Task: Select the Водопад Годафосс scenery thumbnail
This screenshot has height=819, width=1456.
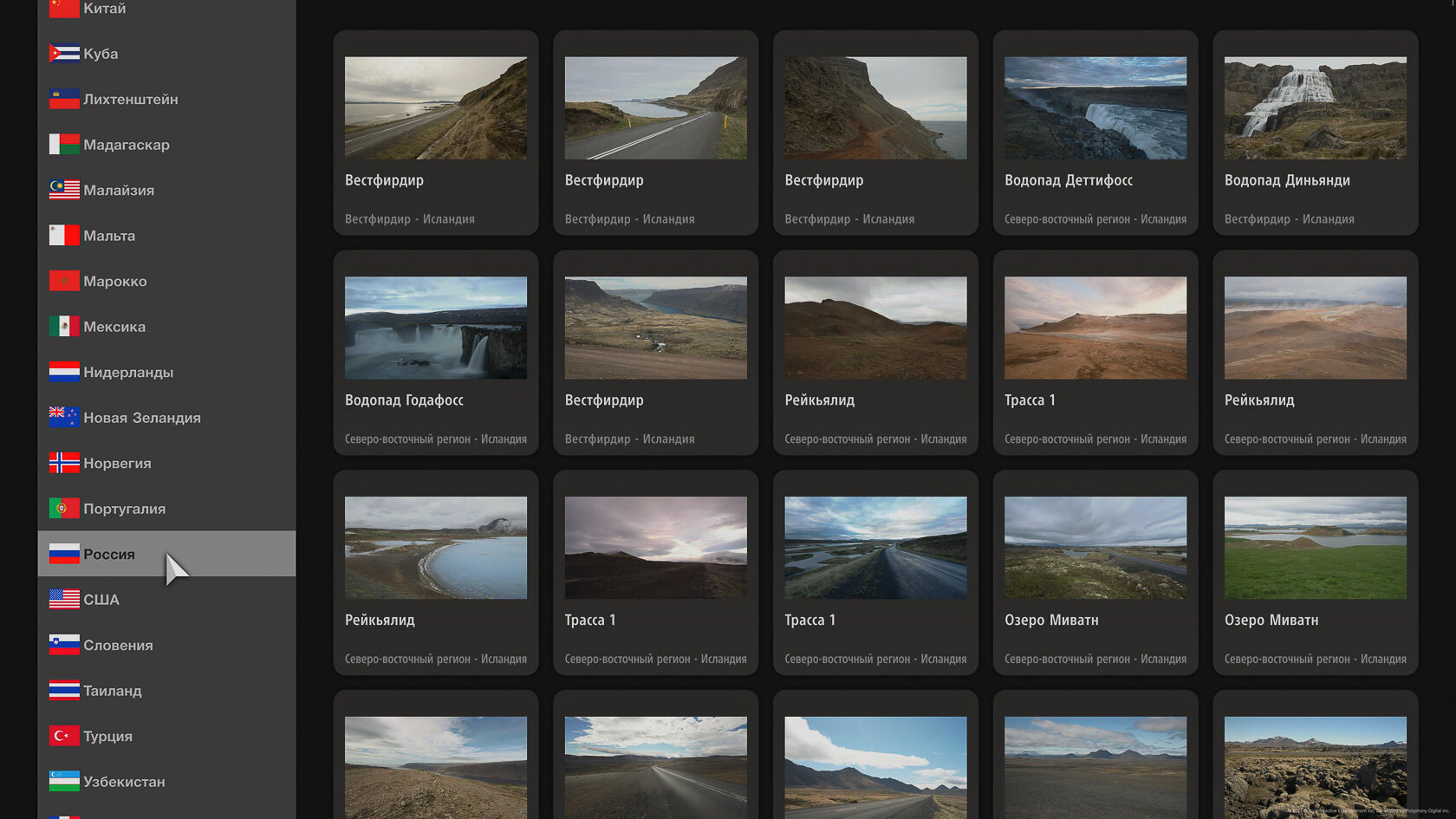Action: tap(436, 328)
